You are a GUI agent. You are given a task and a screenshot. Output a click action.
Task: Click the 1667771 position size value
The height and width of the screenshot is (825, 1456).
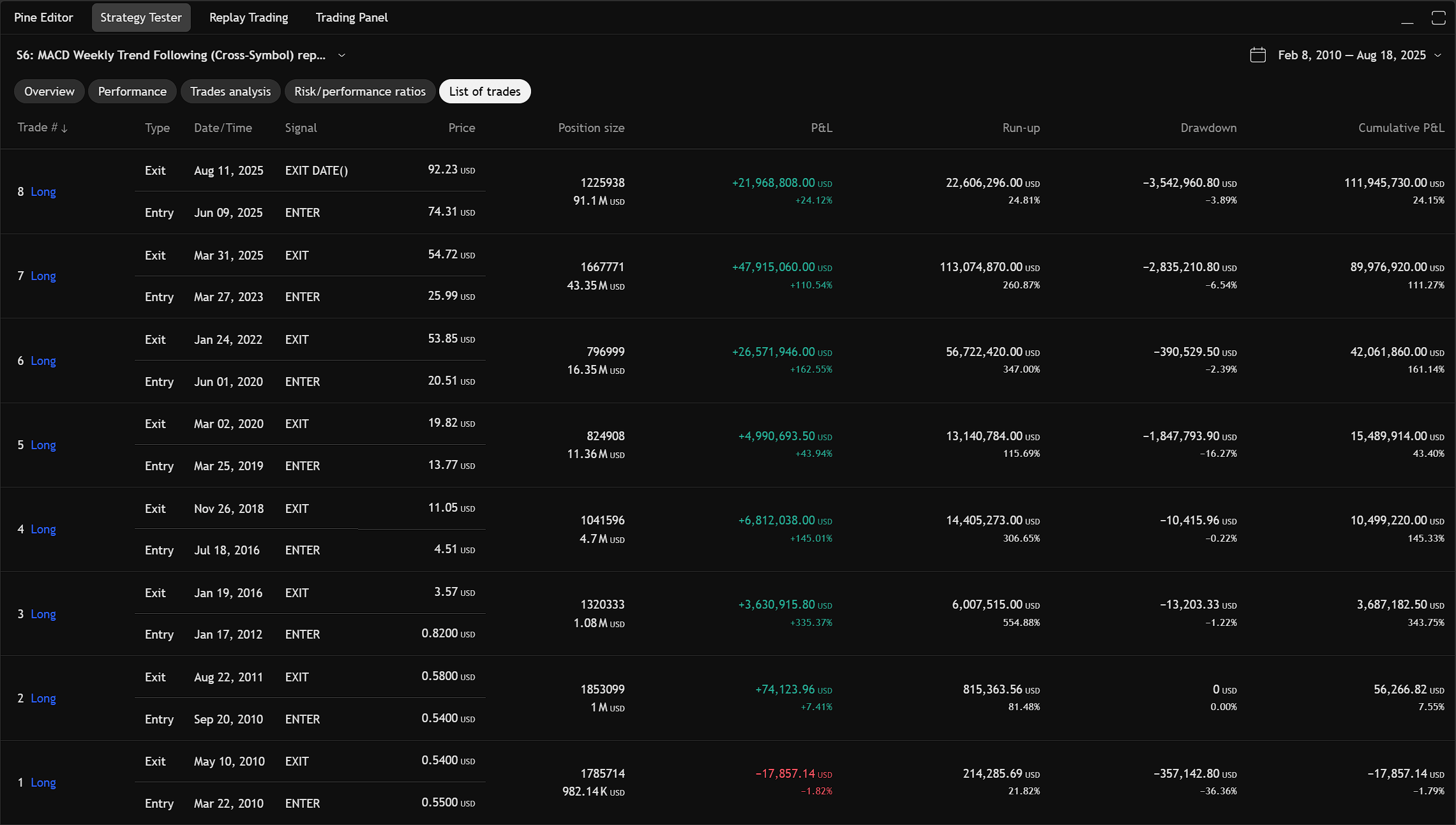[602, 267]
